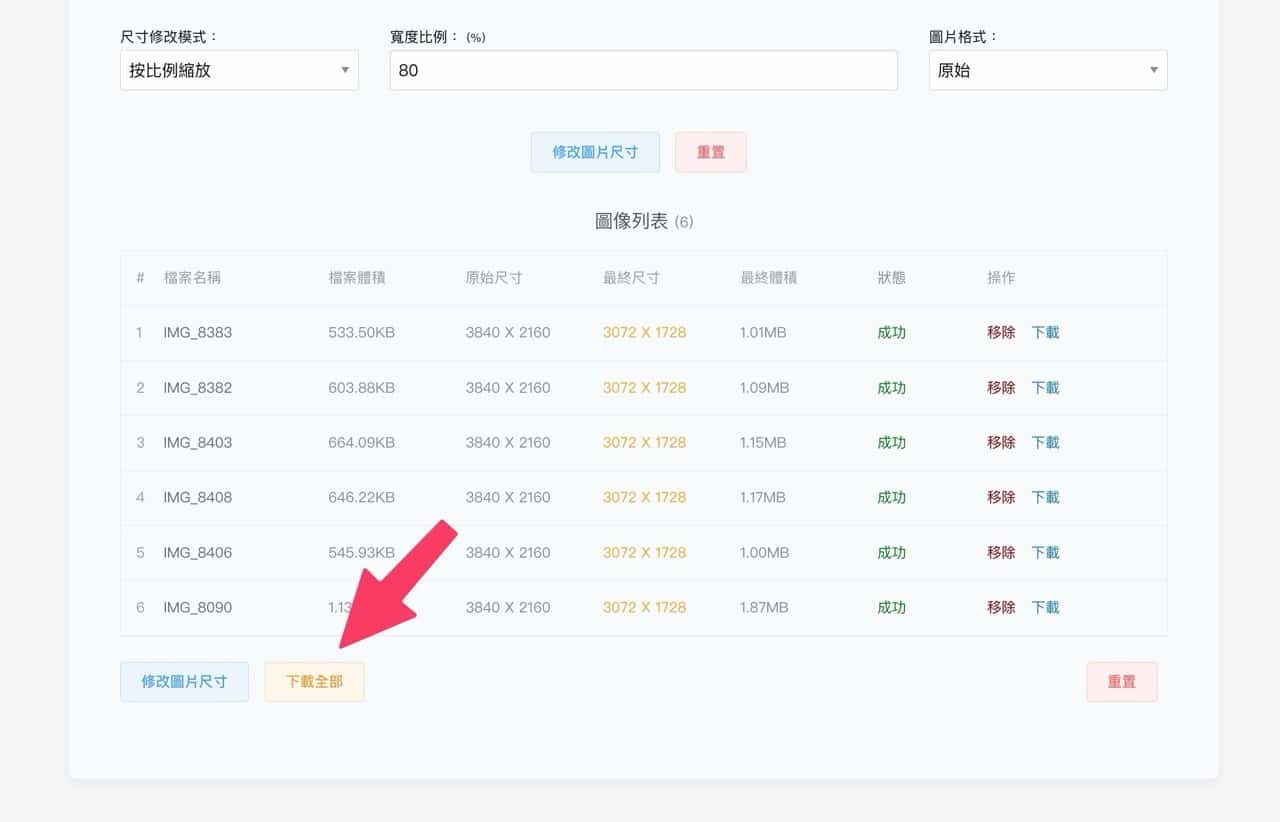The height and width of the screenshot is (822, 1280).
Task: Download the IMG_8383 image
Action: pyautogui.click(x=1045, y=333)
